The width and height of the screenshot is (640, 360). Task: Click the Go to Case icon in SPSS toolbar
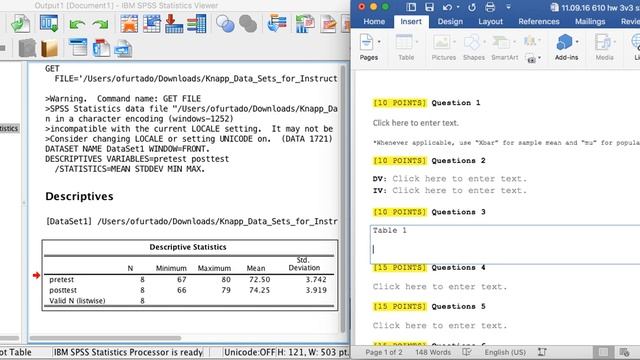coord(151,24)
